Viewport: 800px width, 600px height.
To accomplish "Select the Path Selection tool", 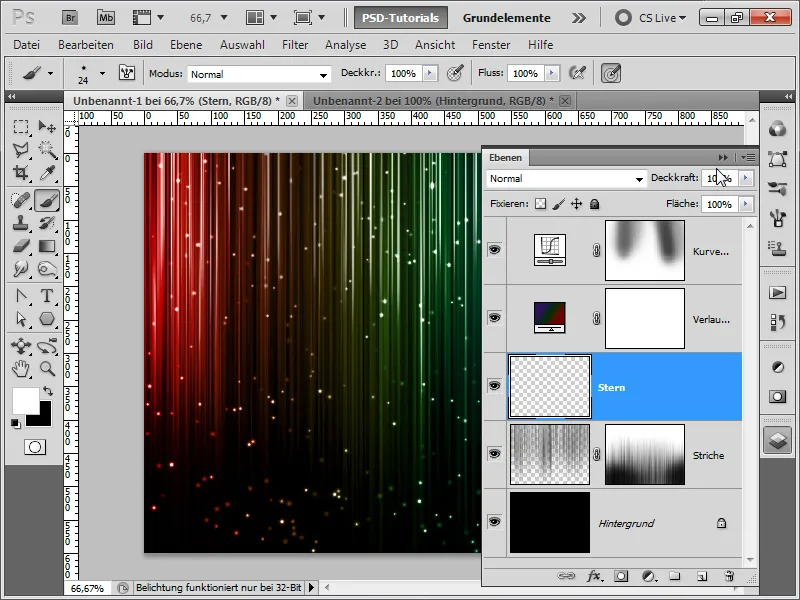I will pyautogui.click(x=21, y=319).
